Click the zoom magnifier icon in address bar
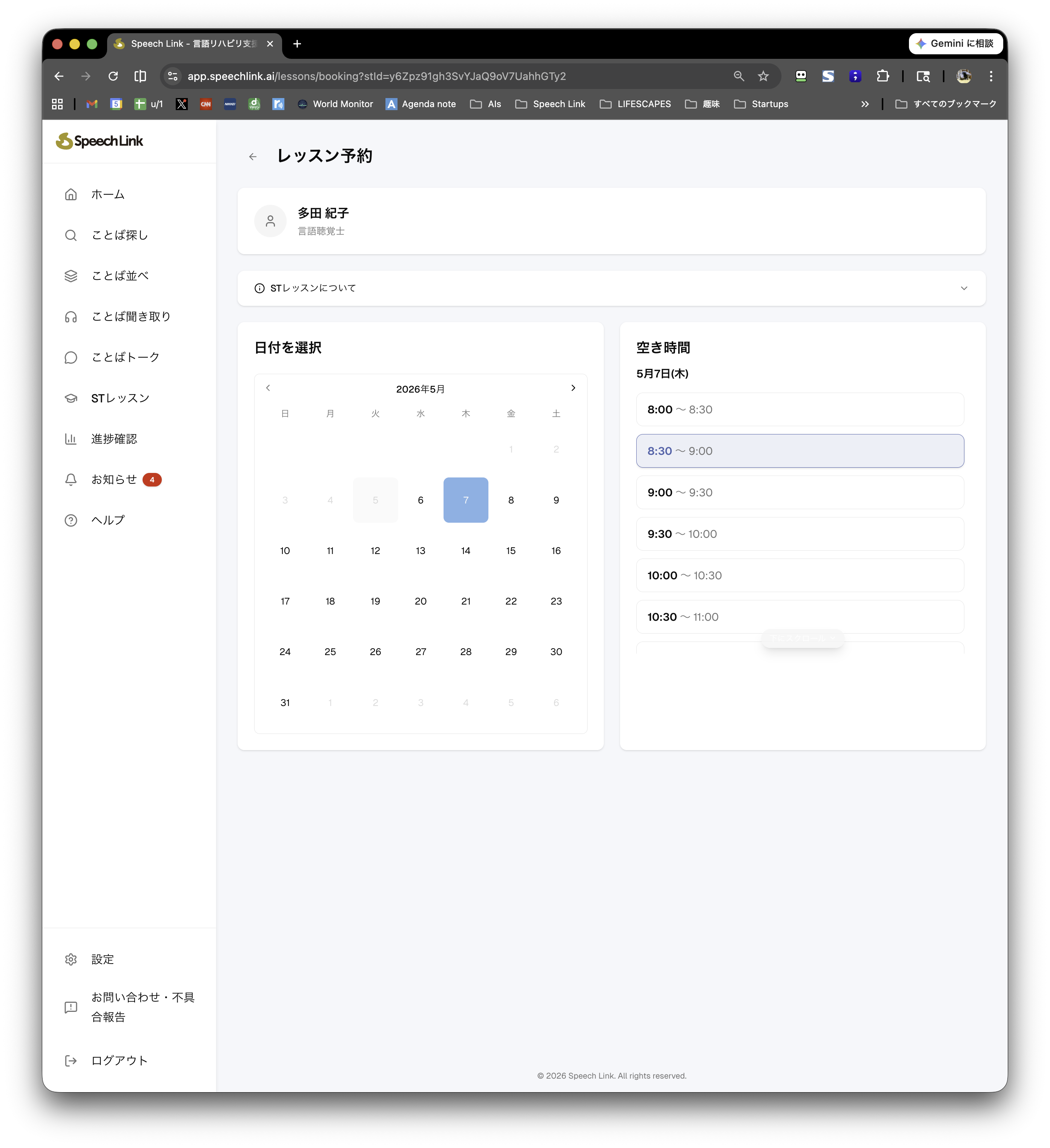 point(738,76)
